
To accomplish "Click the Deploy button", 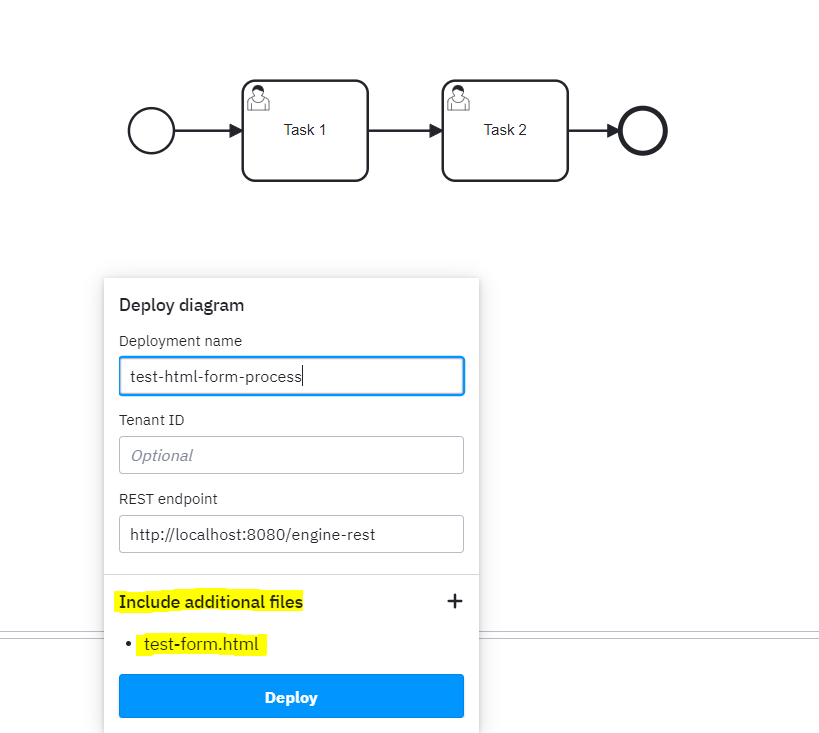I will coord(291,696).
